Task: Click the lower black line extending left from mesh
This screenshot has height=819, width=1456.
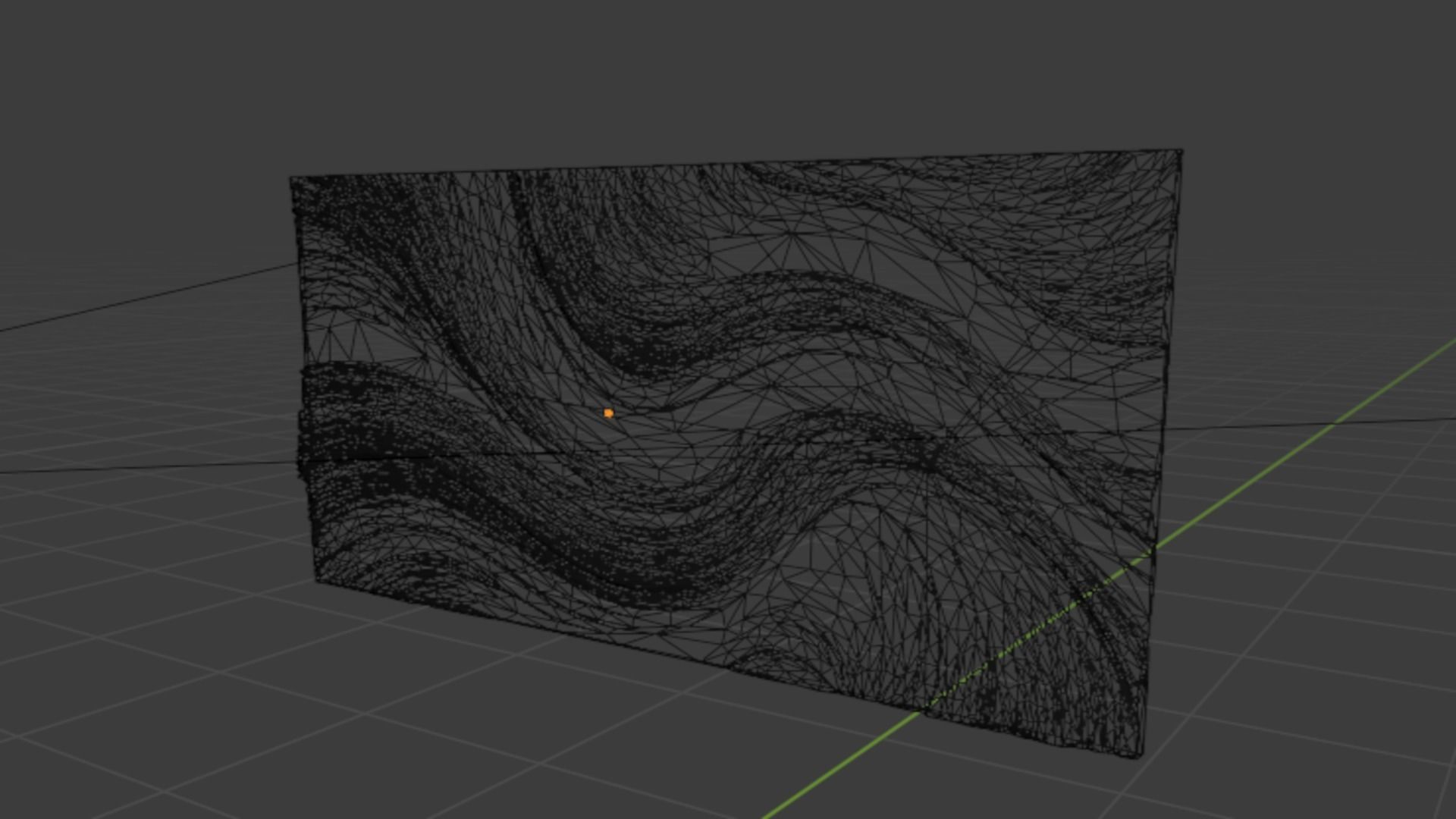Action: [152, 466]
